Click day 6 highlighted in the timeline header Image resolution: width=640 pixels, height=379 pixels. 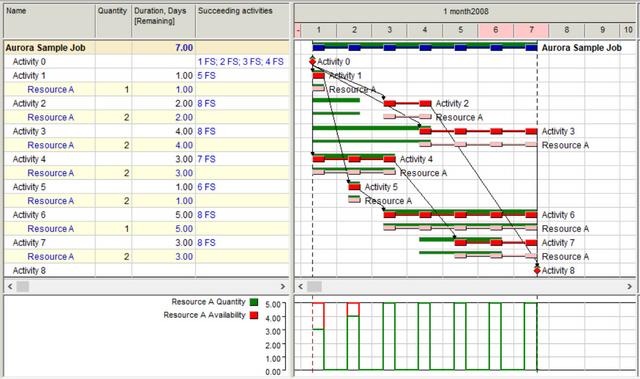pyautogui.click(x=496, y=30)
